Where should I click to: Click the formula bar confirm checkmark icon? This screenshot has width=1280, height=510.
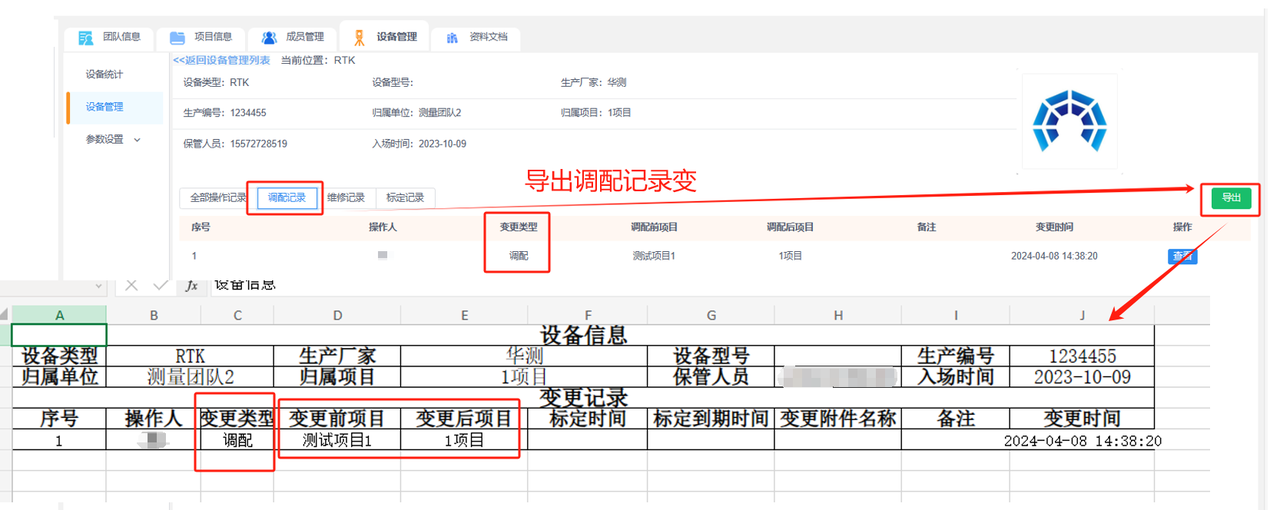160,286
